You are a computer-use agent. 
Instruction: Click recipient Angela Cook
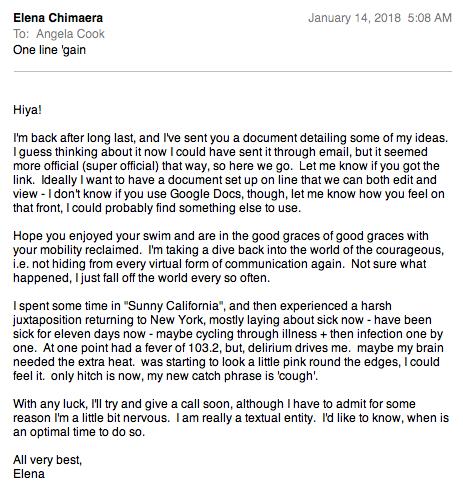[x=70, y=34]
